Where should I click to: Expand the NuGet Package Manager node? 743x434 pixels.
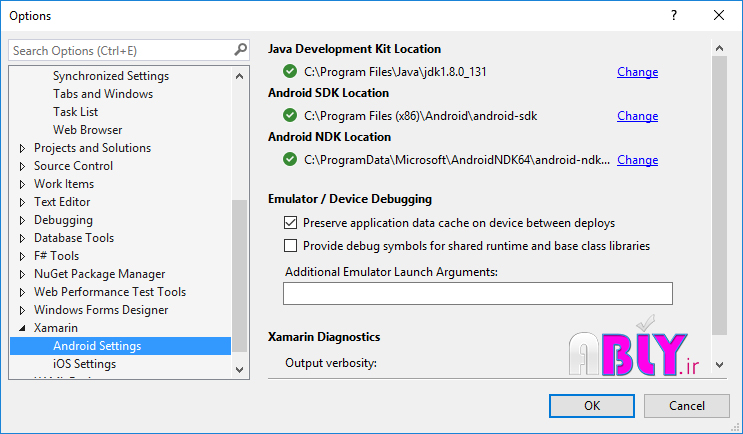pos(22,274)
